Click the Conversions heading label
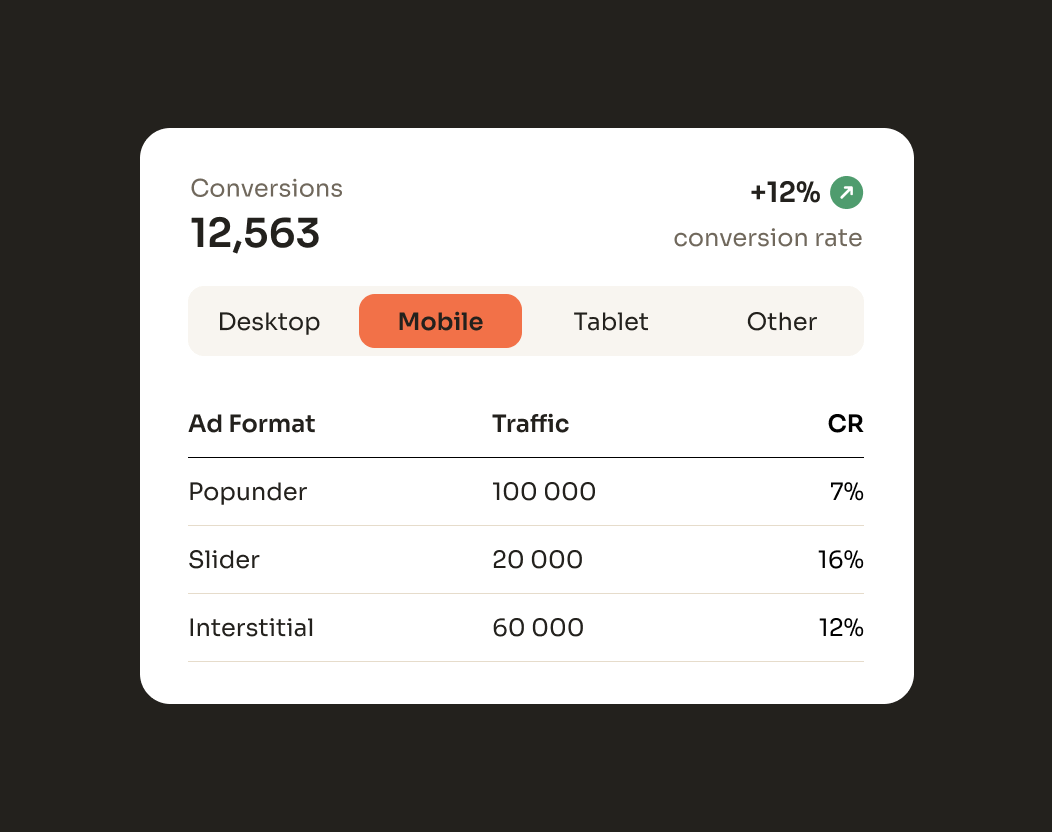 click(266, 188)
